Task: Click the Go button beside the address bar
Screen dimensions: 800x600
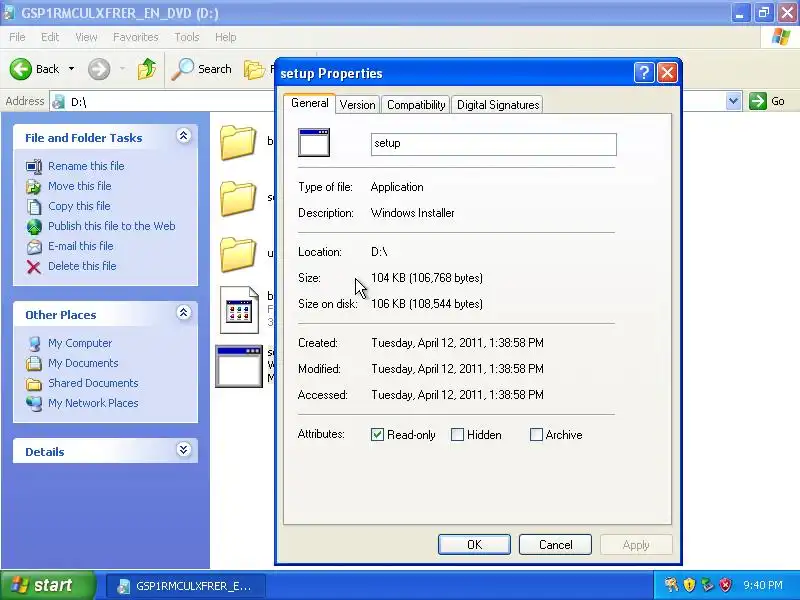Action: point(767,101)
